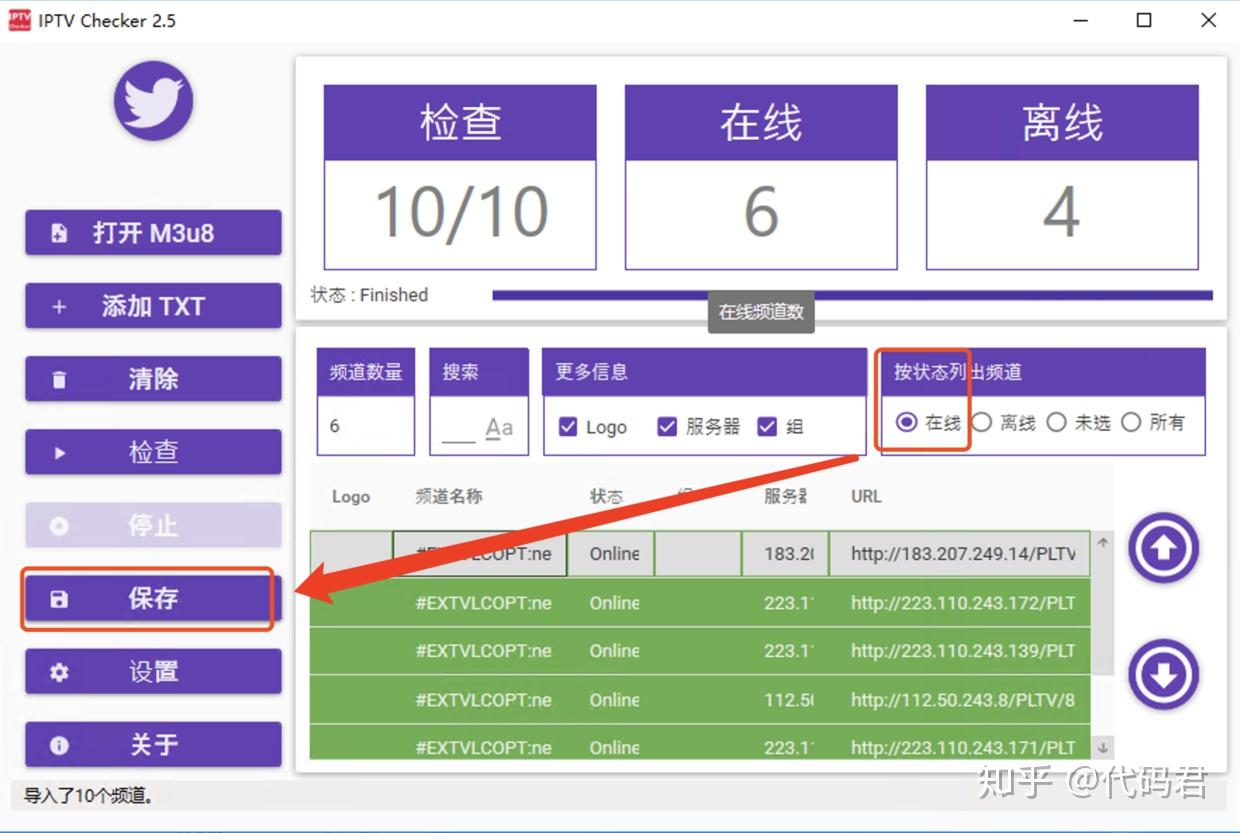
Task: Click the stop icon on 停止 button
Action: pos(57,524)
